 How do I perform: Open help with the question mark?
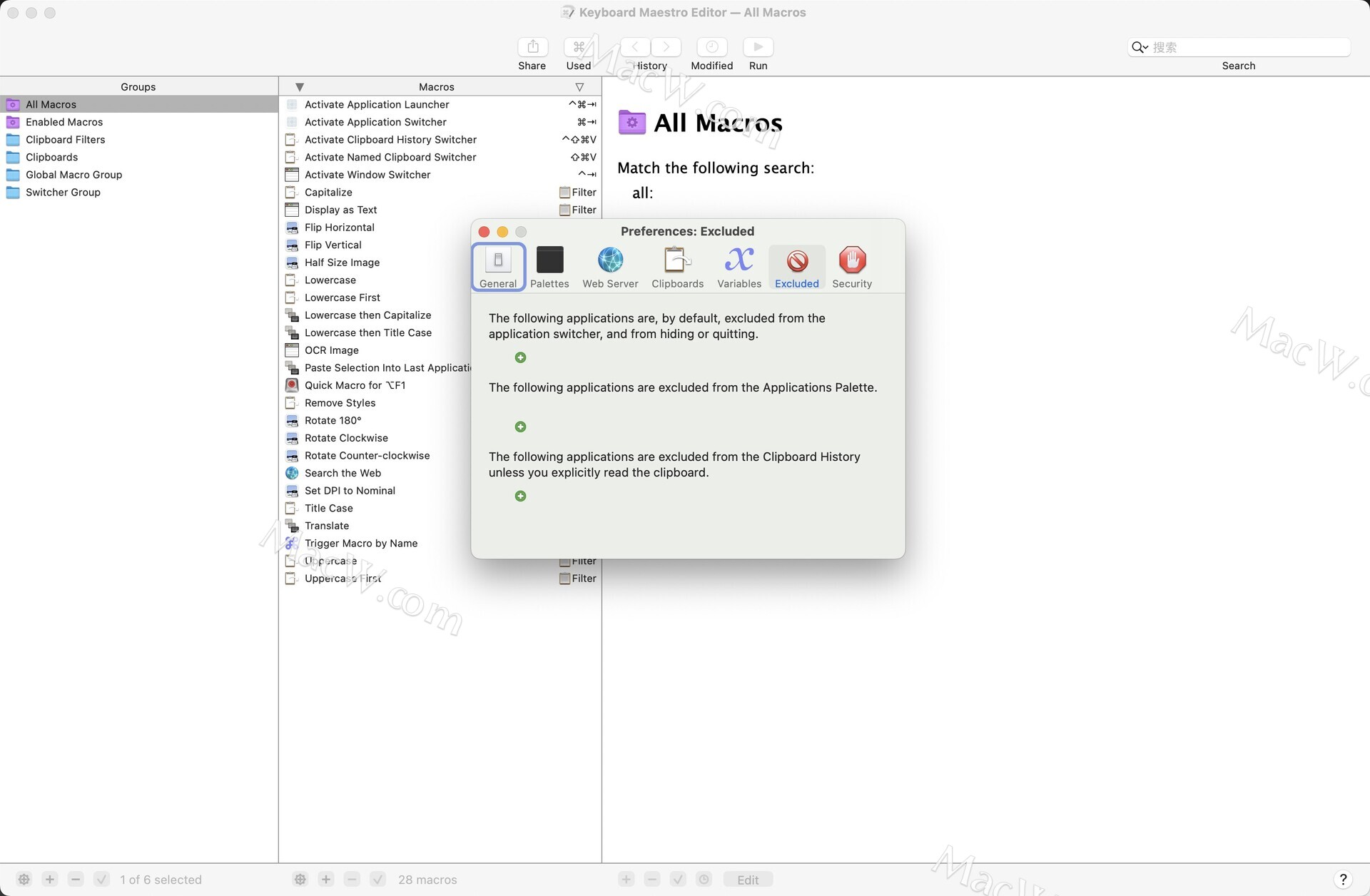tap(1343, 880)
